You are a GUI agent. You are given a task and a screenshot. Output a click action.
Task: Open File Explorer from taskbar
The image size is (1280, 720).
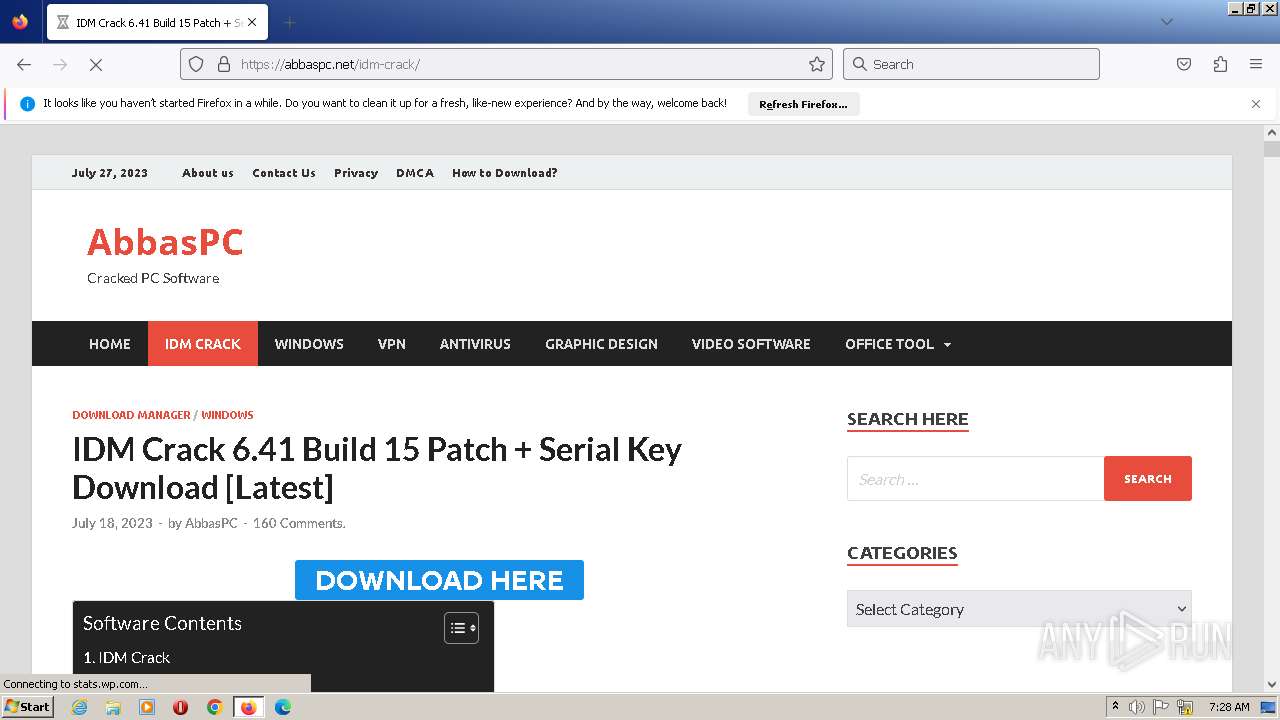coord(113,707)
